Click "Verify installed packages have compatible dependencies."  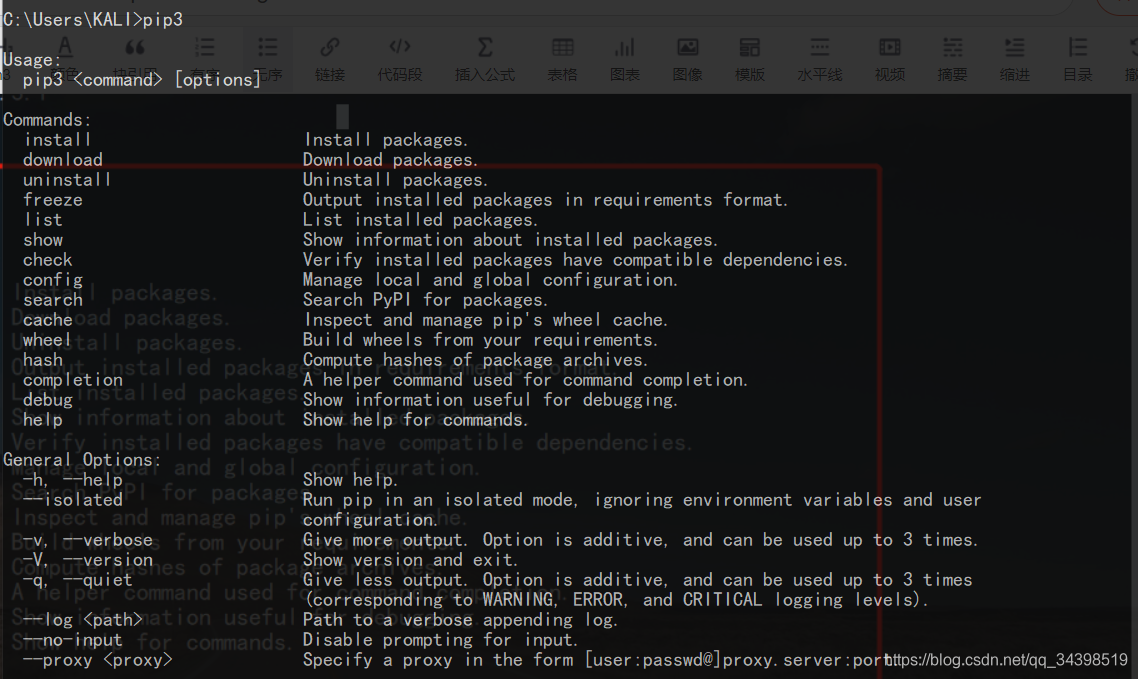(576, 260)
